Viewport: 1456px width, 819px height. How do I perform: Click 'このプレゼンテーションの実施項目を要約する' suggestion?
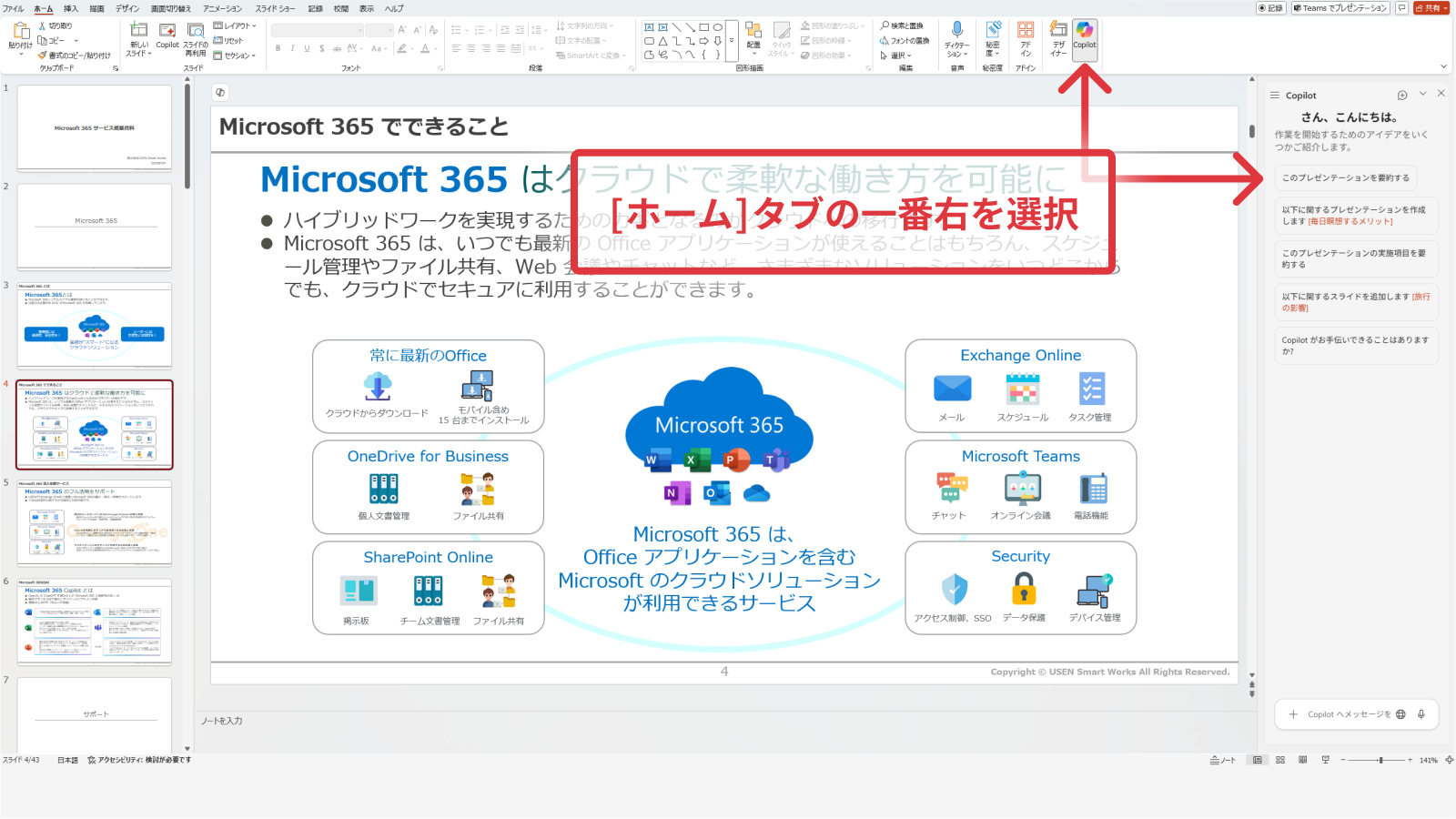click(x=1356, y=258)
